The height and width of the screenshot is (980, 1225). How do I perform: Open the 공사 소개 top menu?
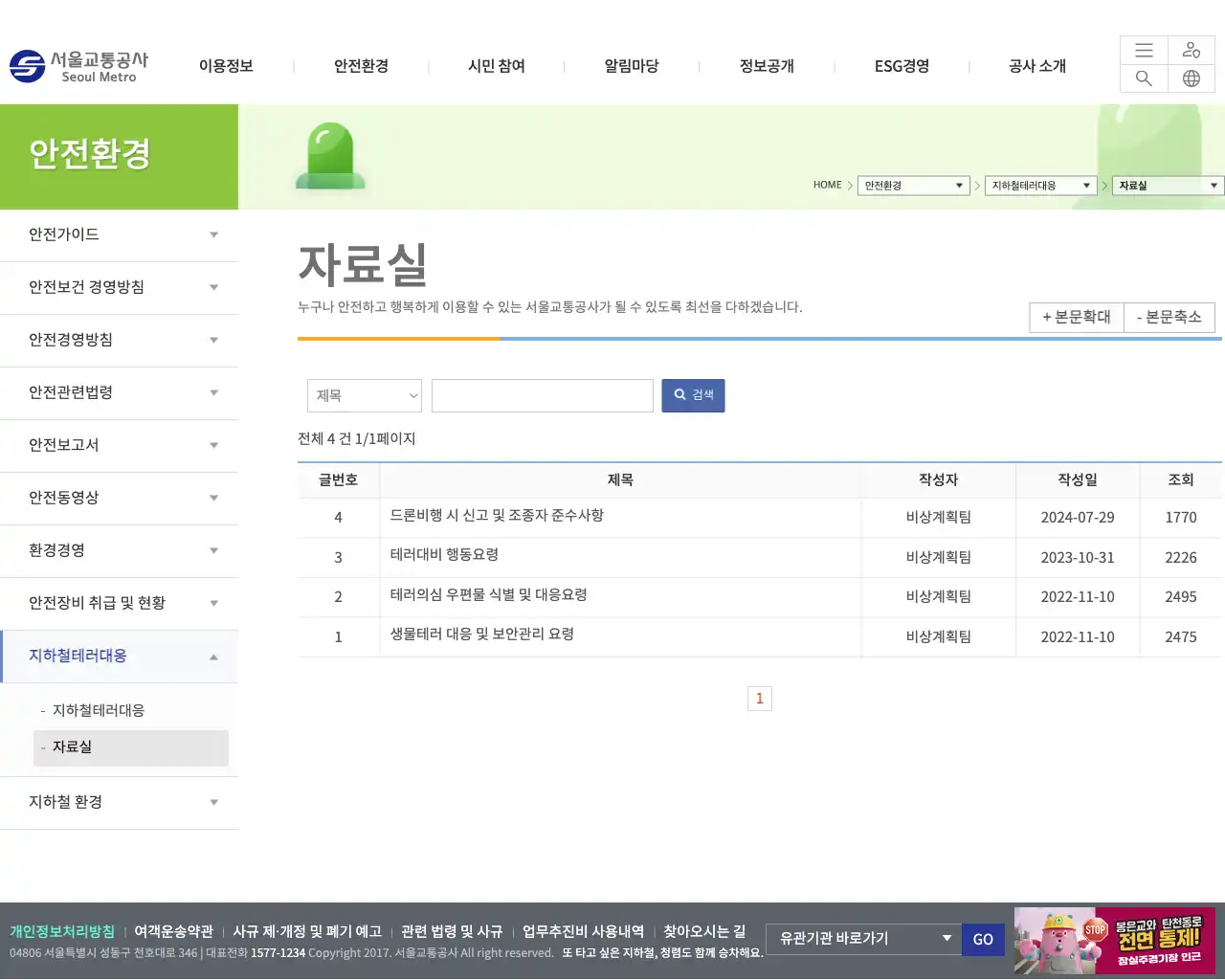pos(1037,66)
